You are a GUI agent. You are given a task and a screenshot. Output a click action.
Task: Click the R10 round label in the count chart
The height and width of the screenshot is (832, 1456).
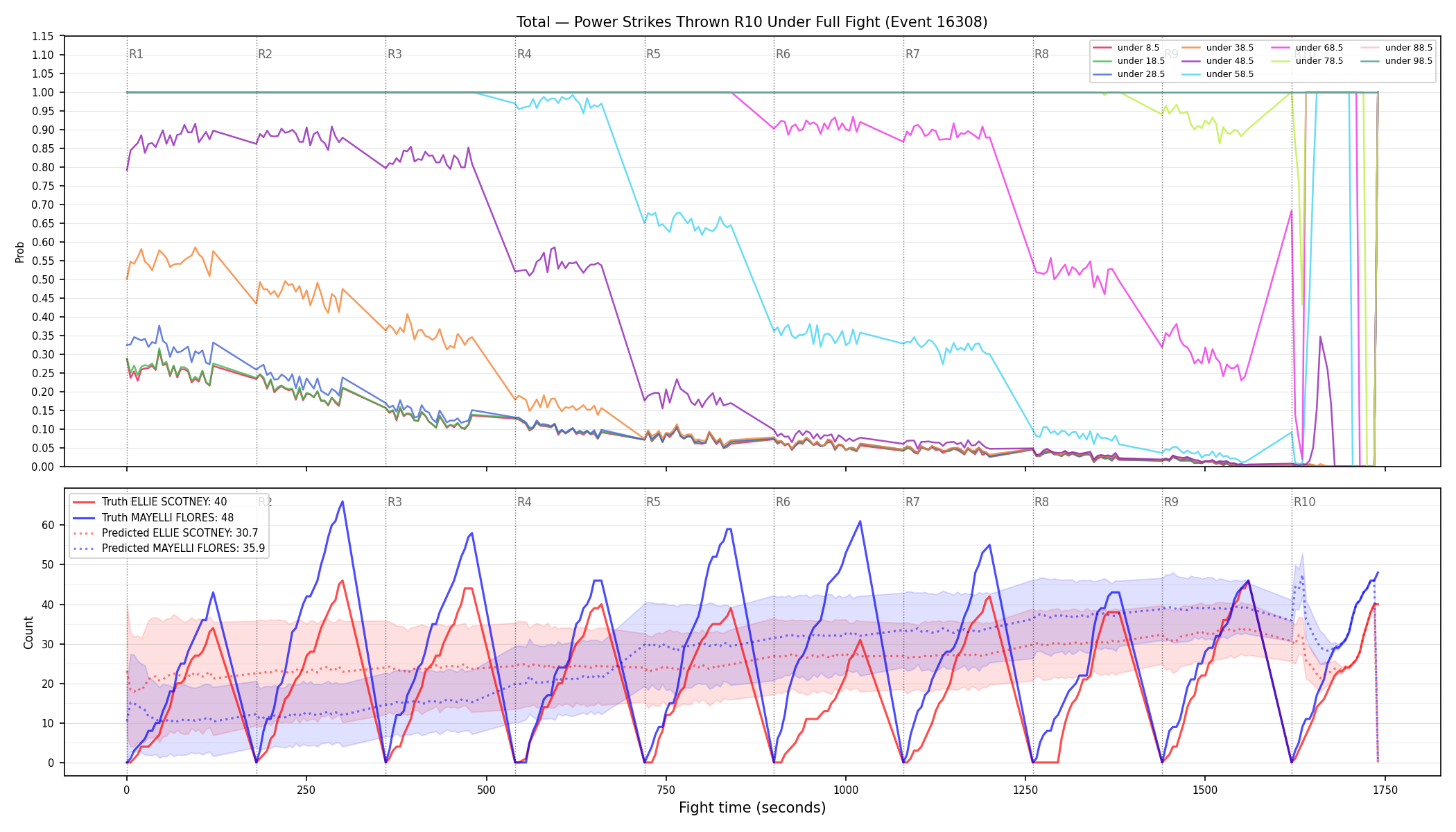(1304, 502)
